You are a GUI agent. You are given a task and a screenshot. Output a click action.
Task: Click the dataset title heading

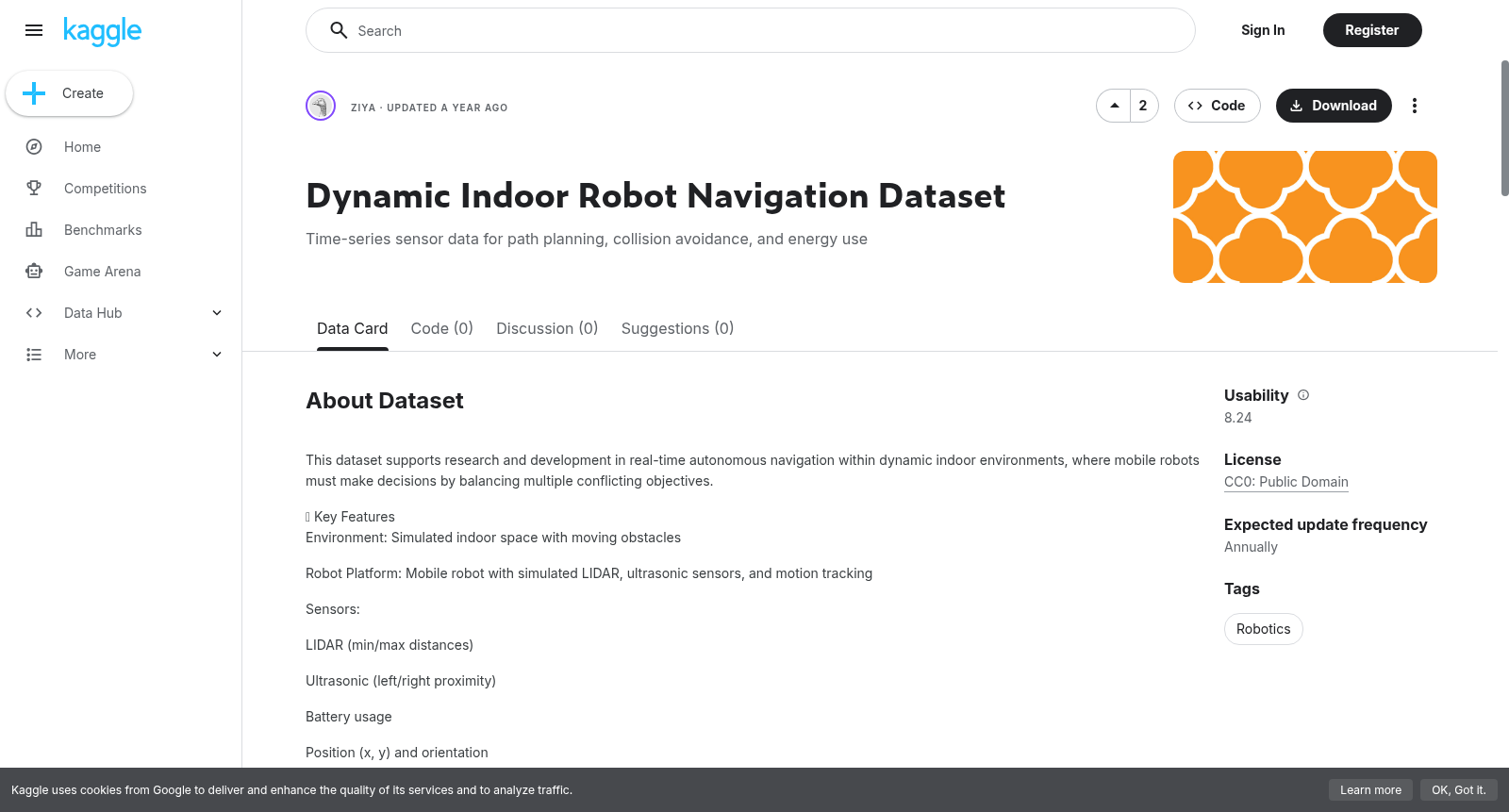pyautogui.click(x=655, y=196)
